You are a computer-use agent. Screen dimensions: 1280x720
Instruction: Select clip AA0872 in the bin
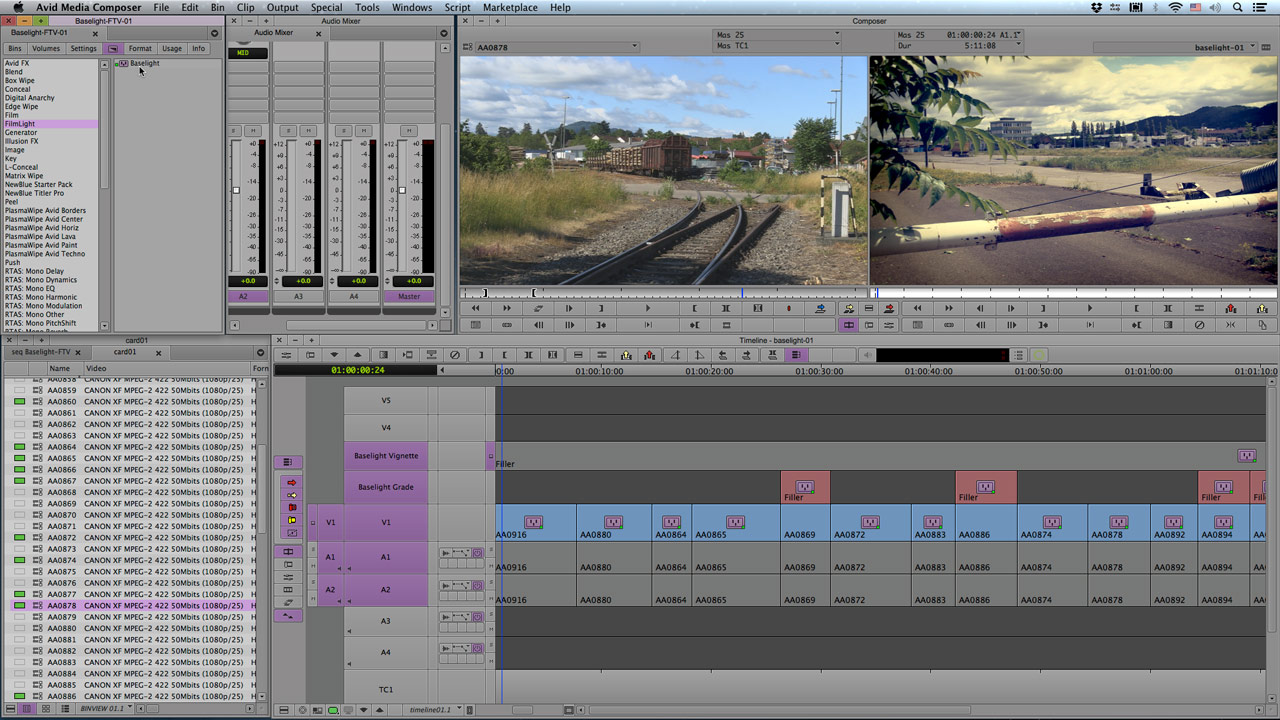point(62,538)
